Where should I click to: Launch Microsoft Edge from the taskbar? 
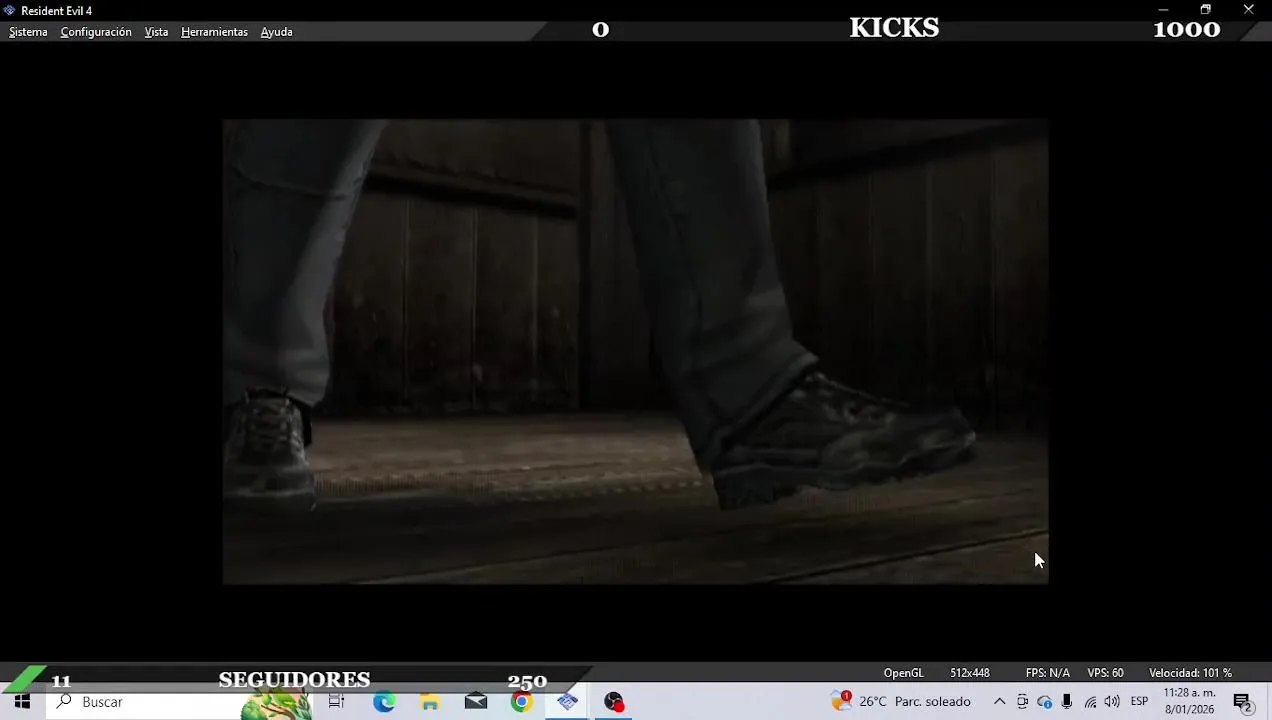coord(384,702)
